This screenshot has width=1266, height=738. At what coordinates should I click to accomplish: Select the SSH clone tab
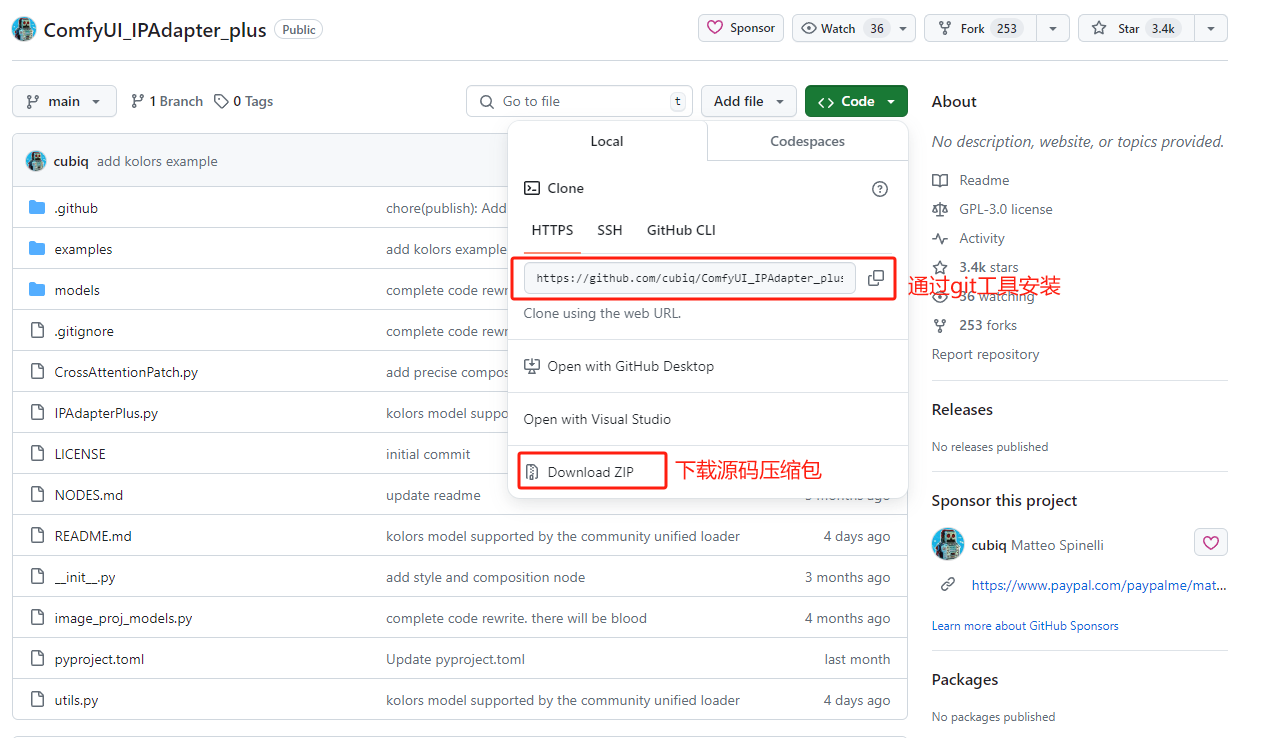(610, 230)
